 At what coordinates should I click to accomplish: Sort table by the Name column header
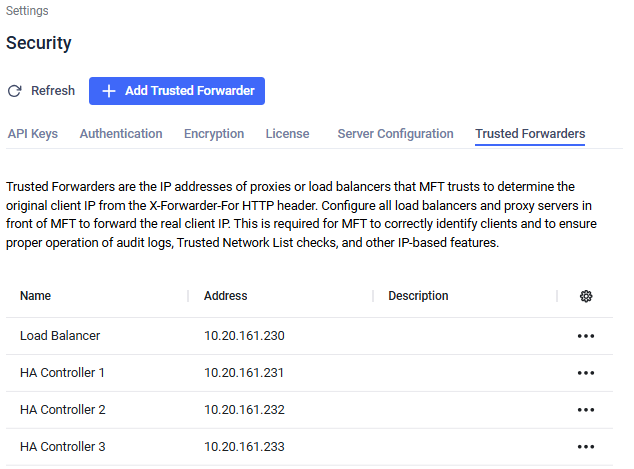click(x=36, y=296)
